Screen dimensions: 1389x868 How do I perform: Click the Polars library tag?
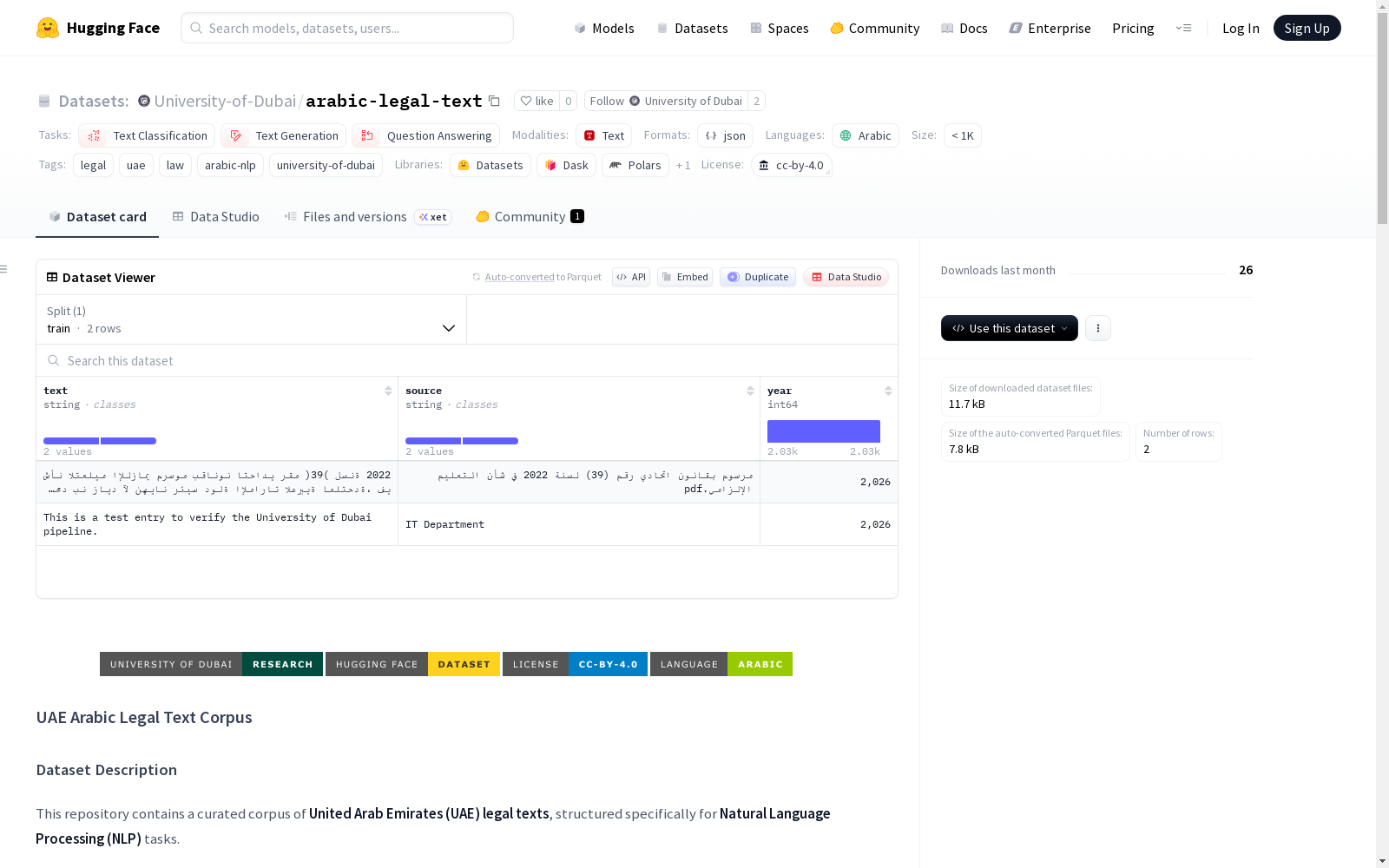[635, 165]
